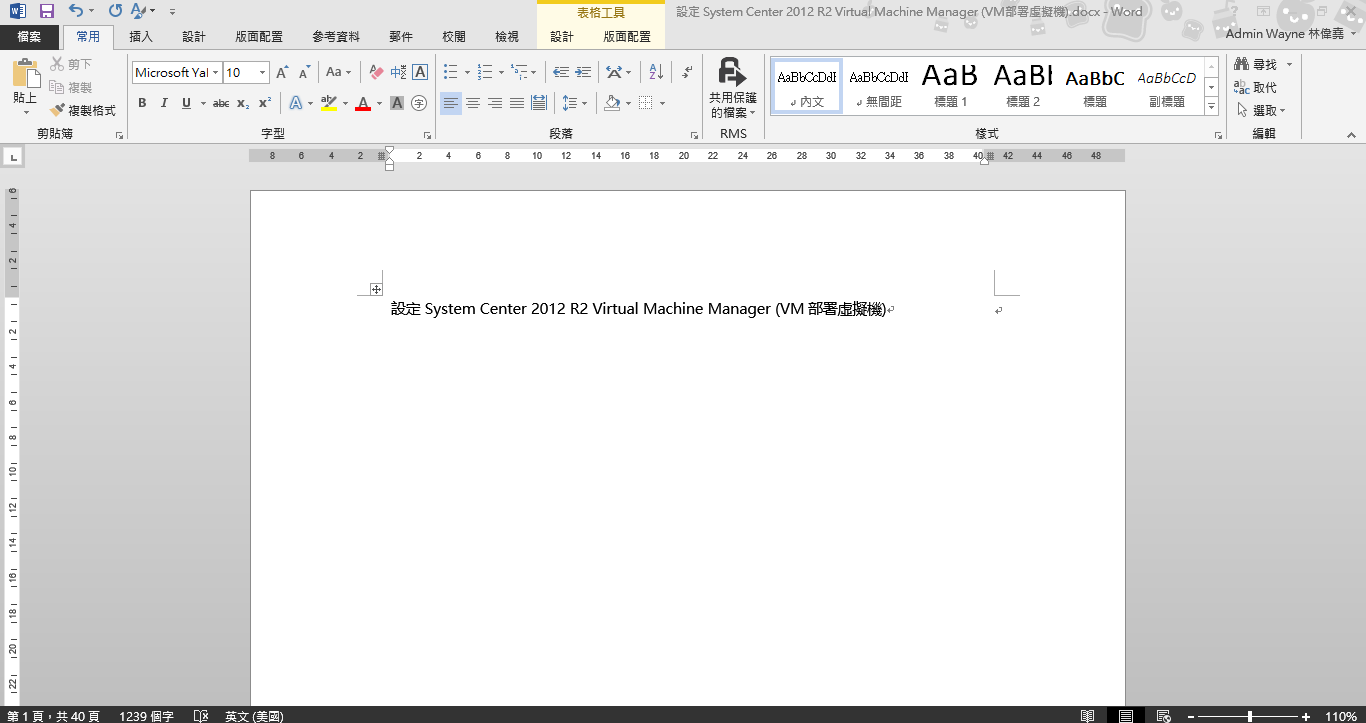Click the 英文 (美國) language indicator

[254, 716]
